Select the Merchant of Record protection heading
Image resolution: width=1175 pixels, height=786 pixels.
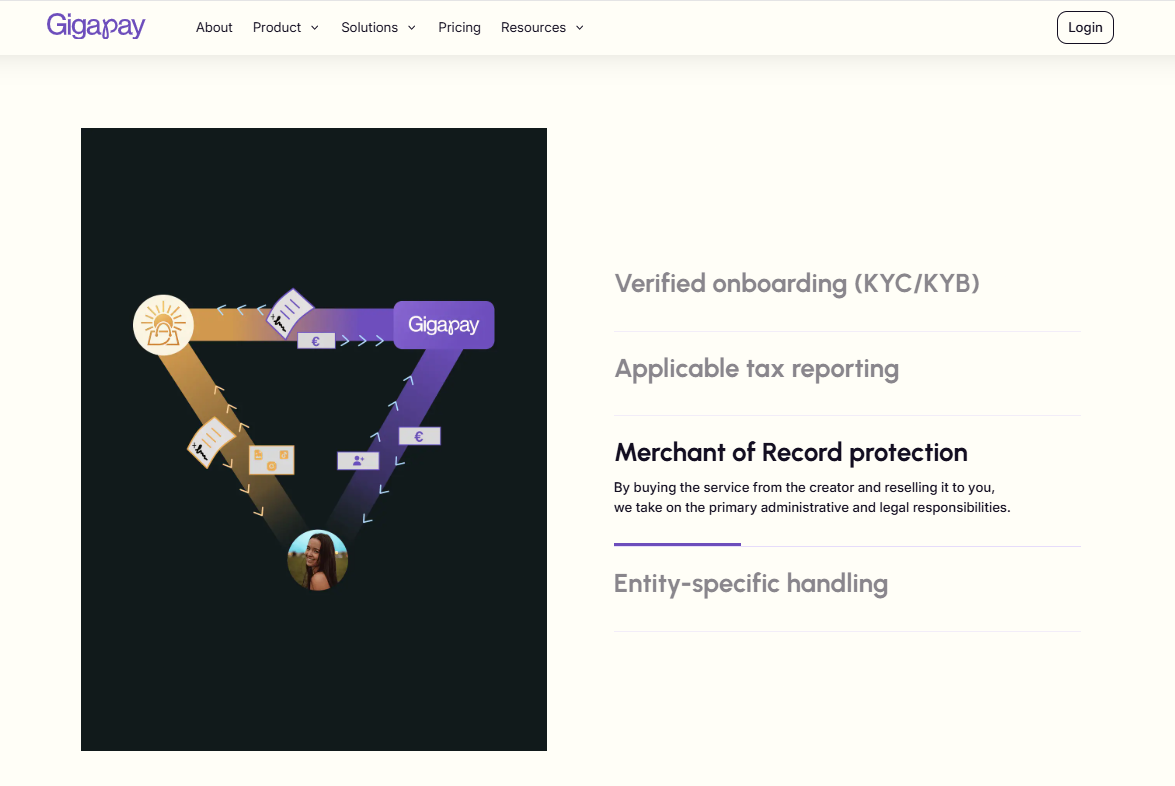tap(791, 453)
